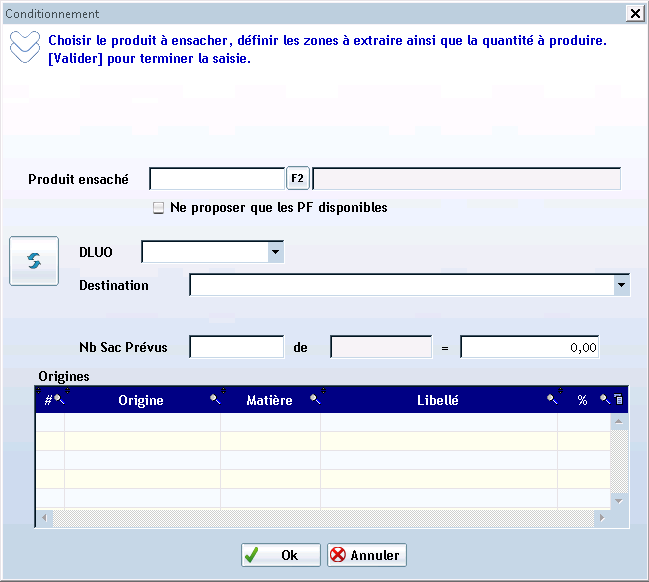Click the % column header
Viewport: 649px width, 582px height.
coord(582,400)
